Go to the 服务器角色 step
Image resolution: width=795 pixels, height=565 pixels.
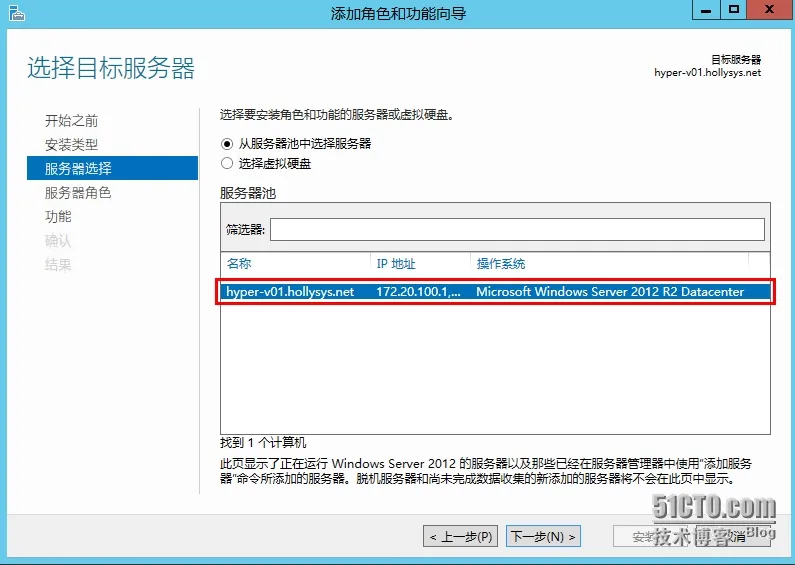(78, 193)
